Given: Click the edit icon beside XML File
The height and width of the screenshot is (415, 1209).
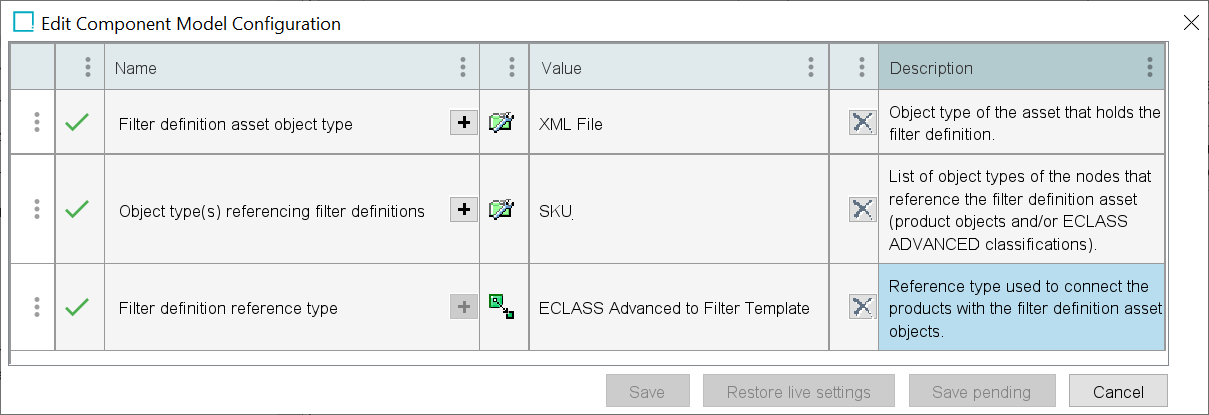Looking at the screenshot, I should pyautogui.click(x=501, y=123).
